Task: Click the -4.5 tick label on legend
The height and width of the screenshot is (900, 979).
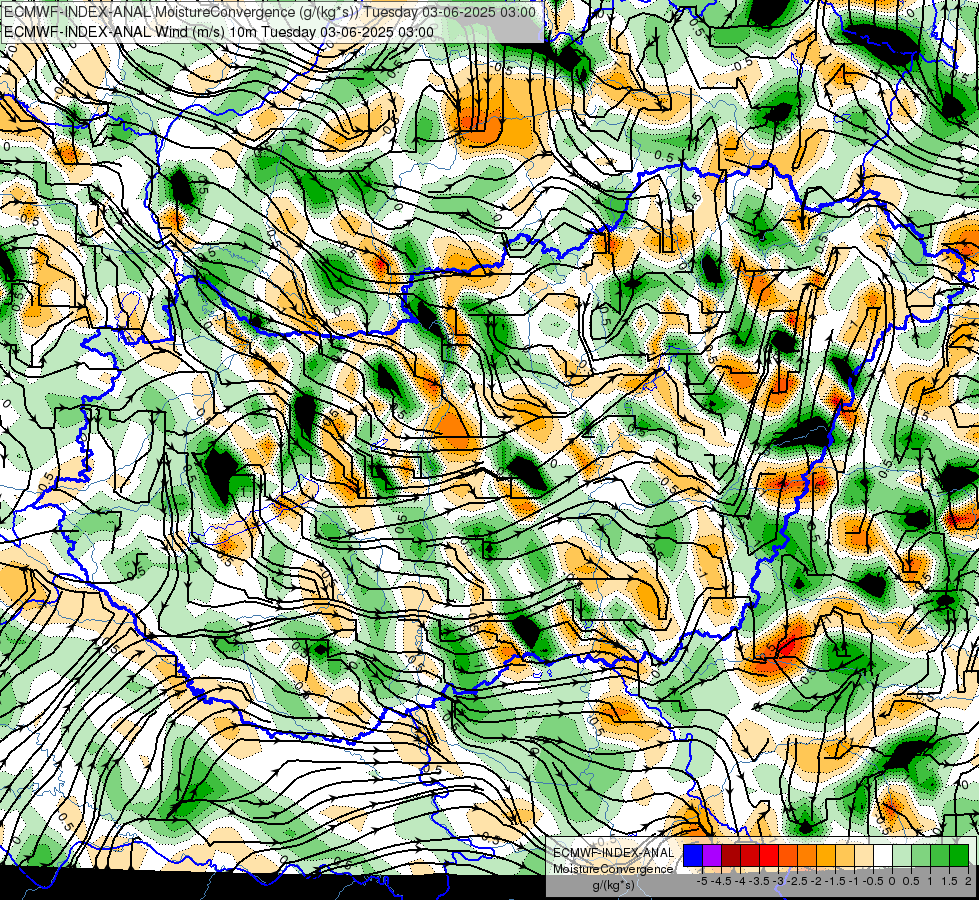Action: pyautogui.click(x=721, y=881)
